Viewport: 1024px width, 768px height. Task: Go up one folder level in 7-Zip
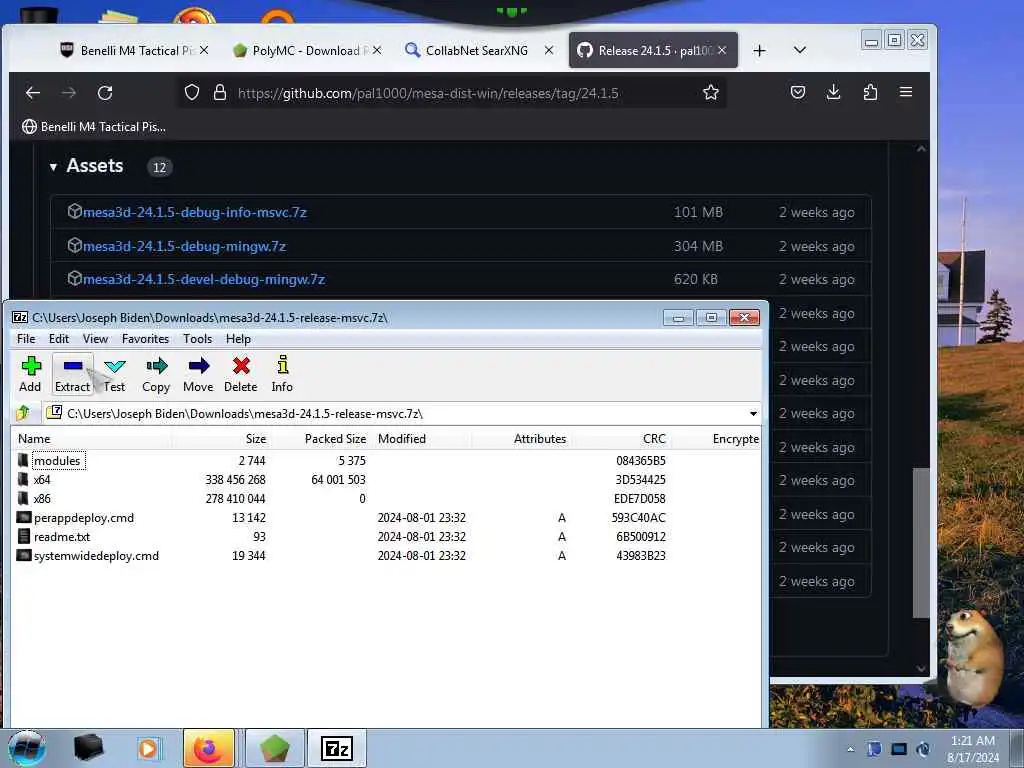[x=23, y=413]
